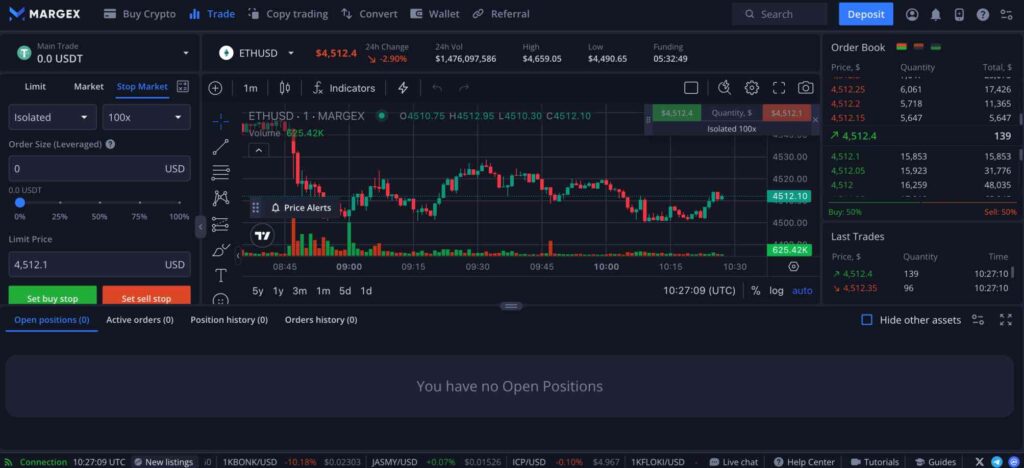Open positions table settings icon
This screenshot has height=468, width=1024.
(x=978, y=320)
